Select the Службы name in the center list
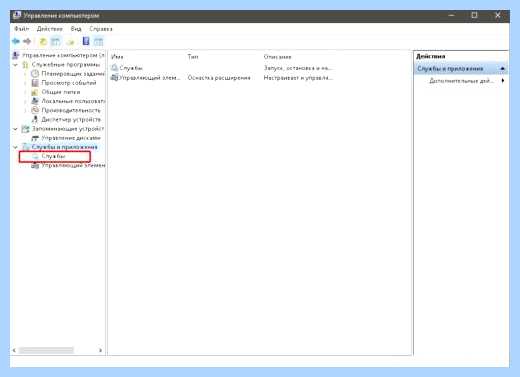Viewport: 520px width, 377px height. click(131, 68)
